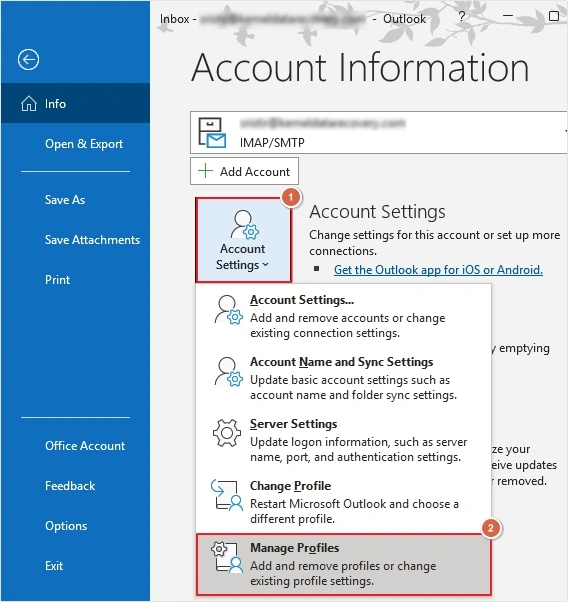The image size is (568, 602).
Task: Click Exit in the sidebar
Action: point(75,566)
